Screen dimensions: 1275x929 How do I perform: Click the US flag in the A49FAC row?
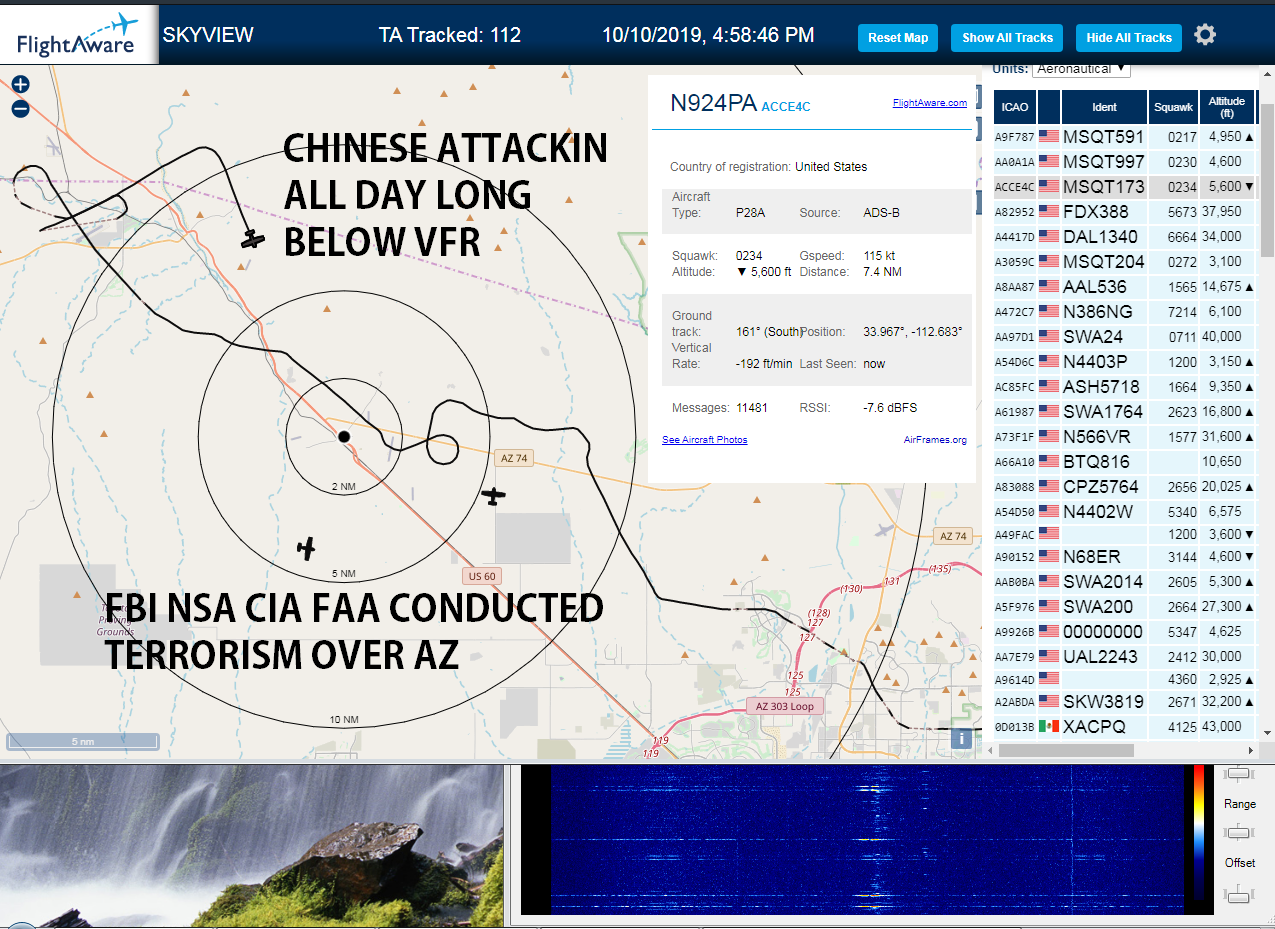tap(1048, 534)
